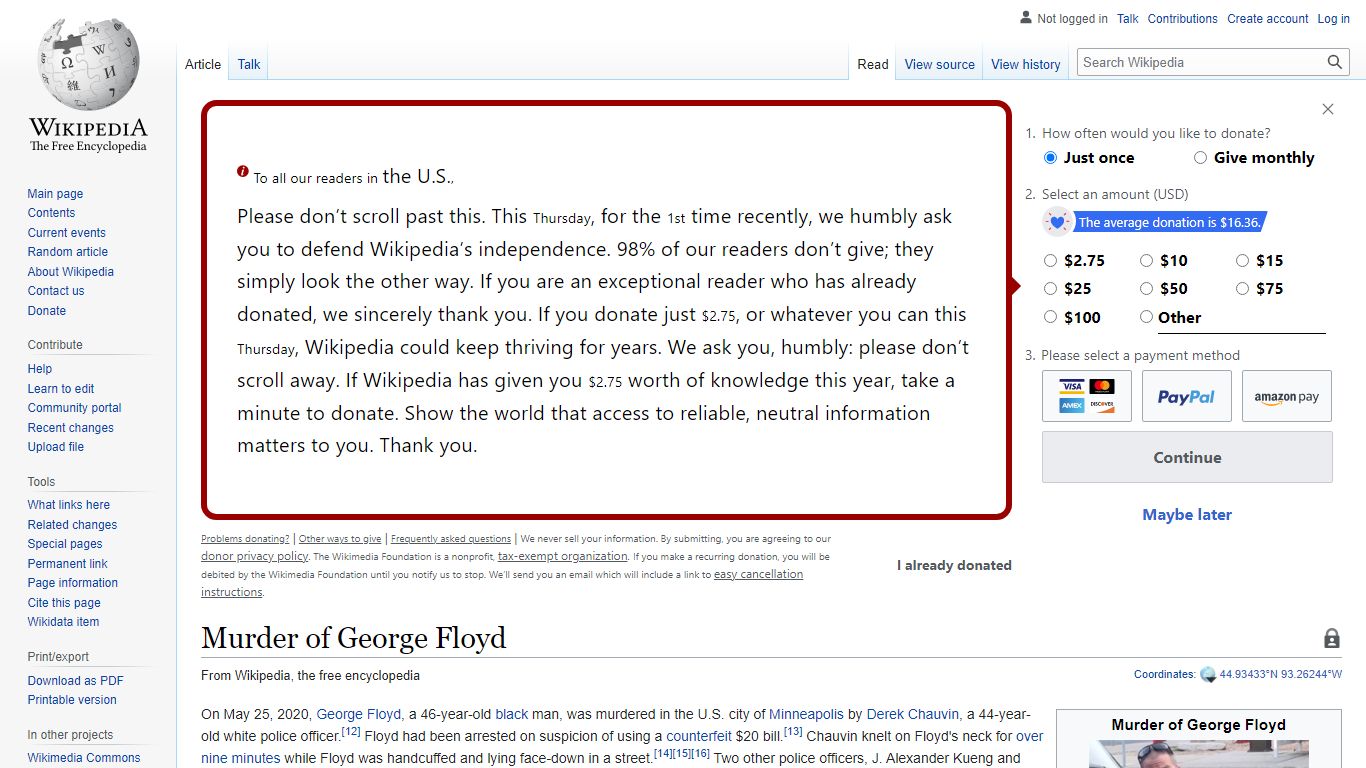The height and width of the screenshot is (768, 1366).
Task: Choose Amazon Pay payment method
Action: 1287,396
